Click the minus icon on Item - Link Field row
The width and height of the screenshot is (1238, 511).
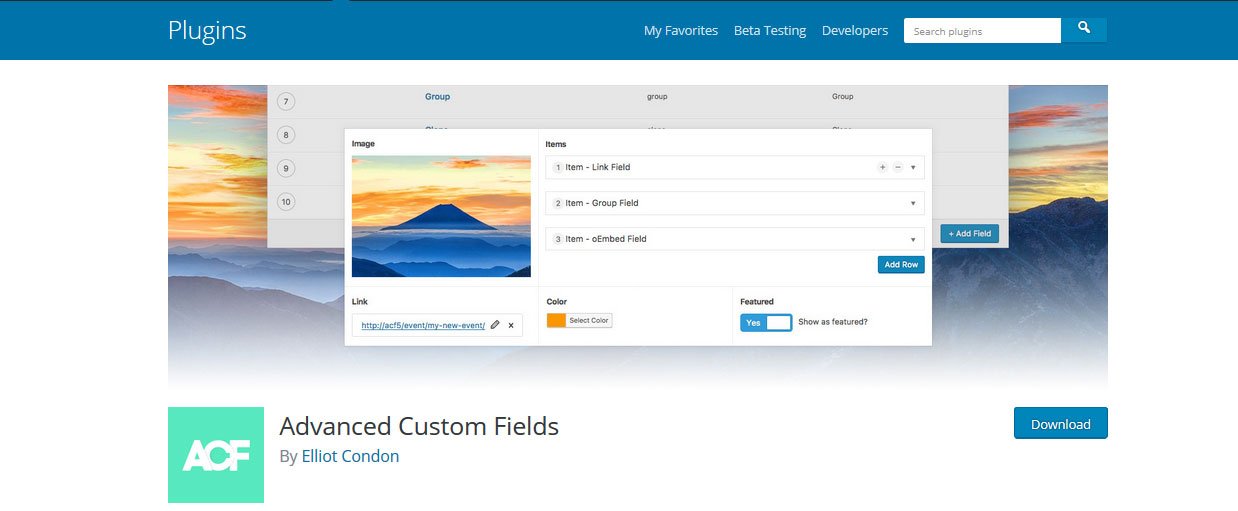coord(897,168)
